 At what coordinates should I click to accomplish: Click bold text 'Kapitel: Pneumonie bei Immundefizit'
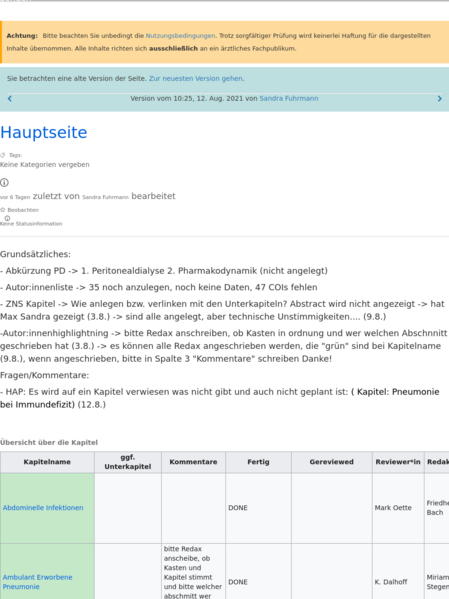coord(220,398)
